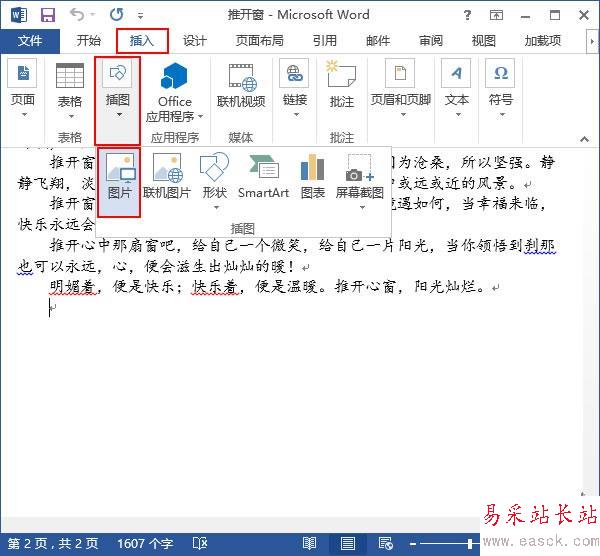The image size is (600, 556).
Task: Switch to the 设计 tab
Action: pyautogui.click(x=194, y=41)
